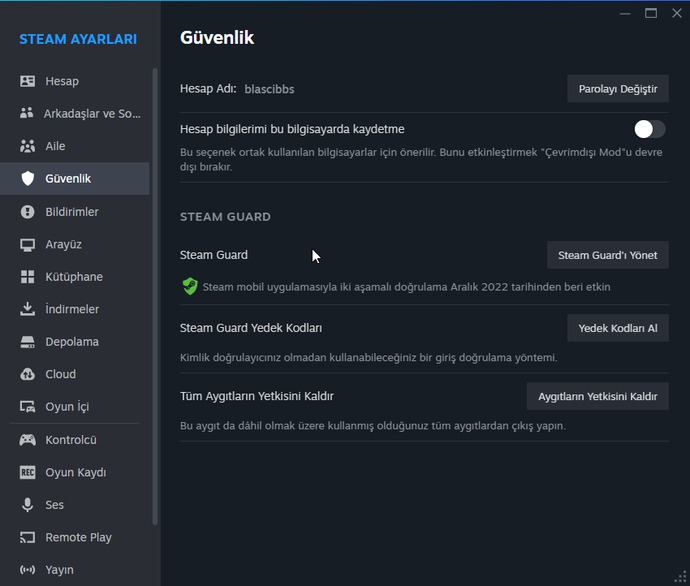
Task: Click the exclamation icon beside Bildirimler
Action: (x=27, y=212)
